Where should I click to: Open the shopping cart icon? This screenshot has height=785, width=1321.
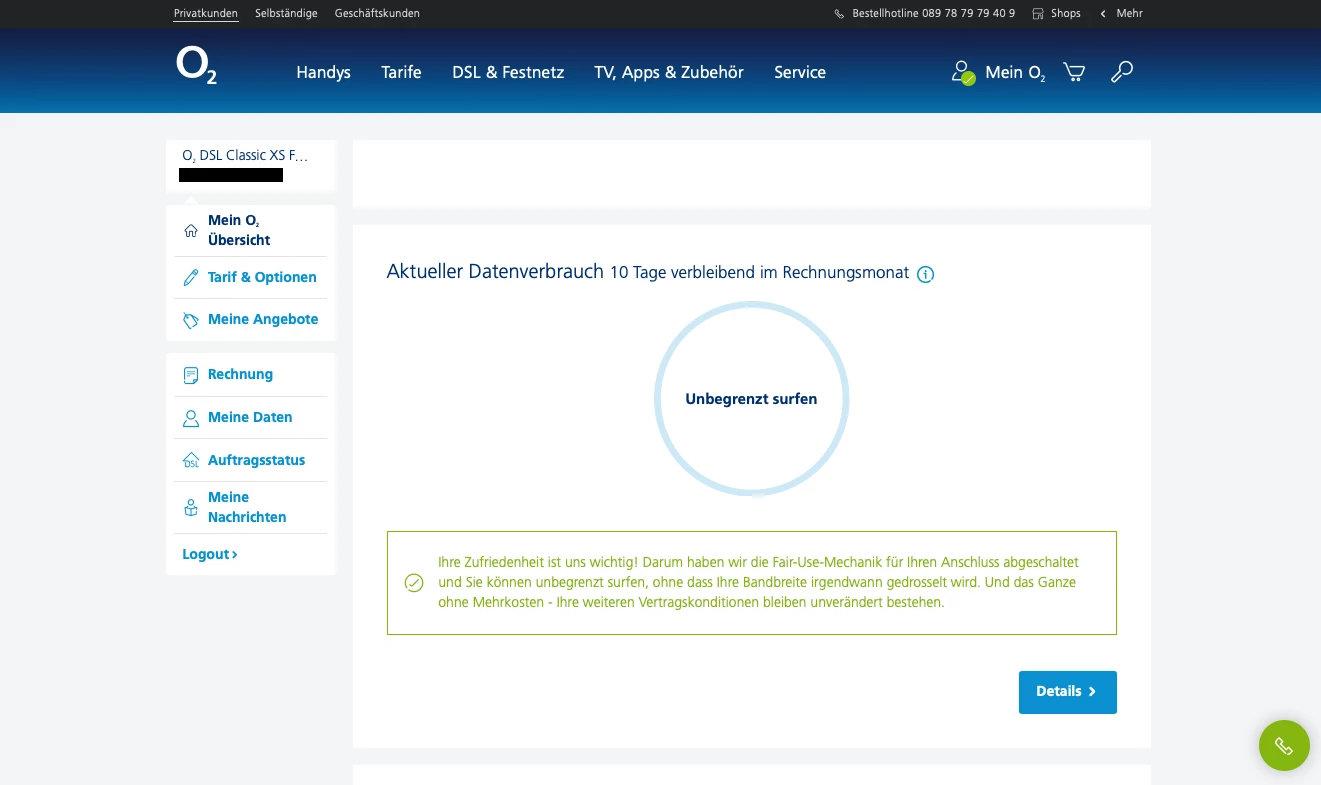[x=1074, y=72]
